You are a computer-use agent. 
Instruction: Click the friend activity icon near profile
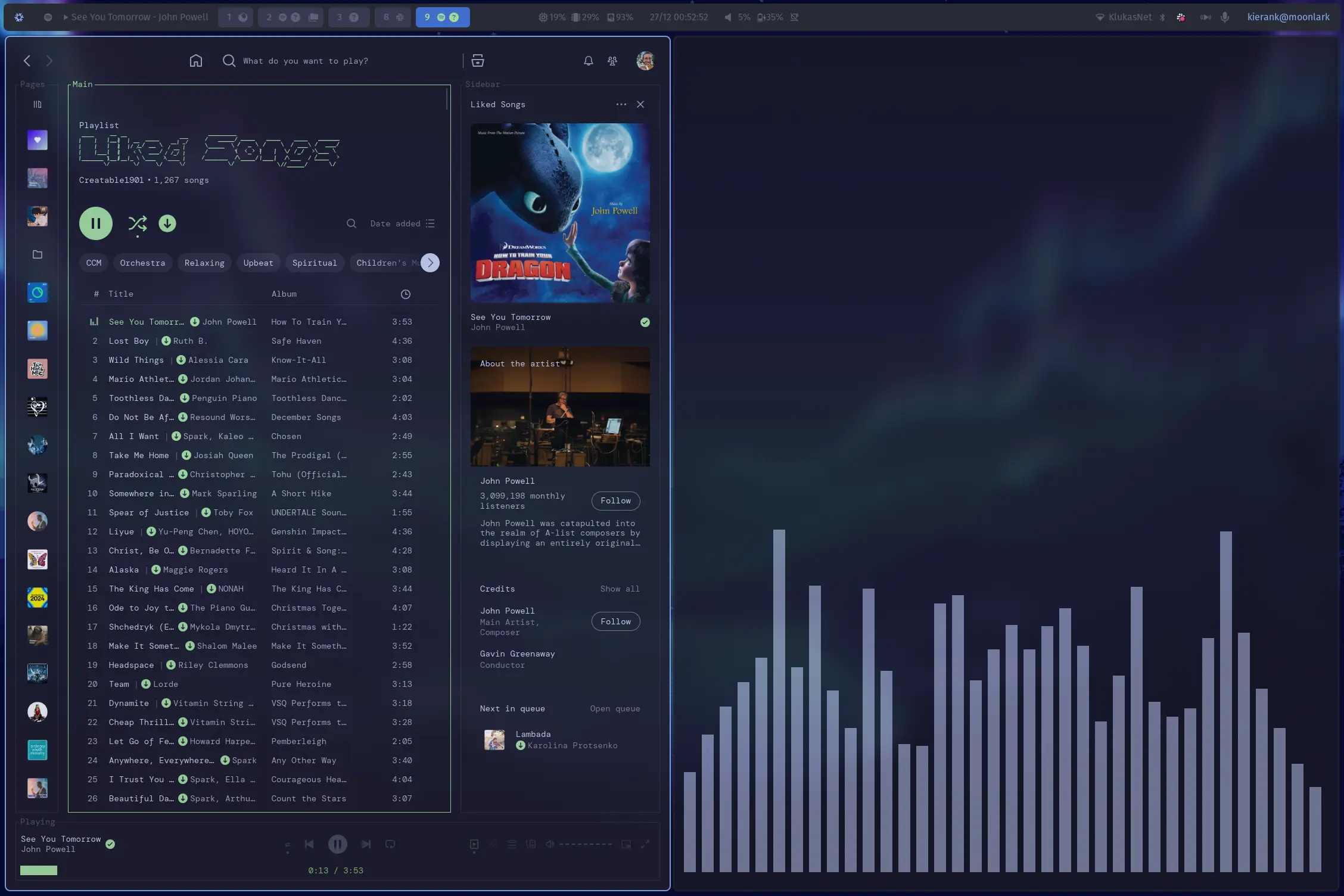(612, 60)
